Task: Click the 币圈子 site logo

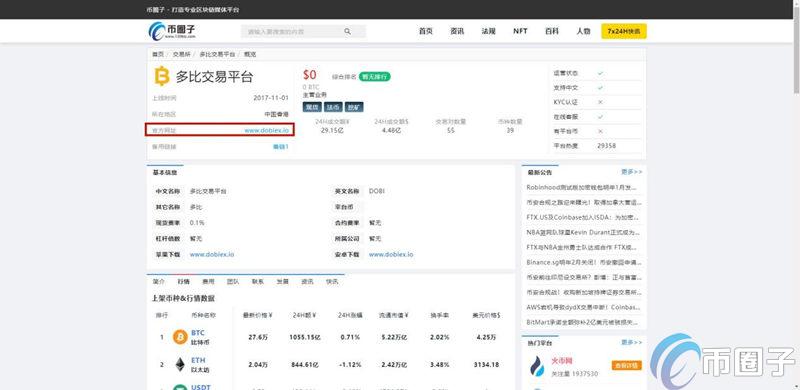Action: click(x=172, y=31)
